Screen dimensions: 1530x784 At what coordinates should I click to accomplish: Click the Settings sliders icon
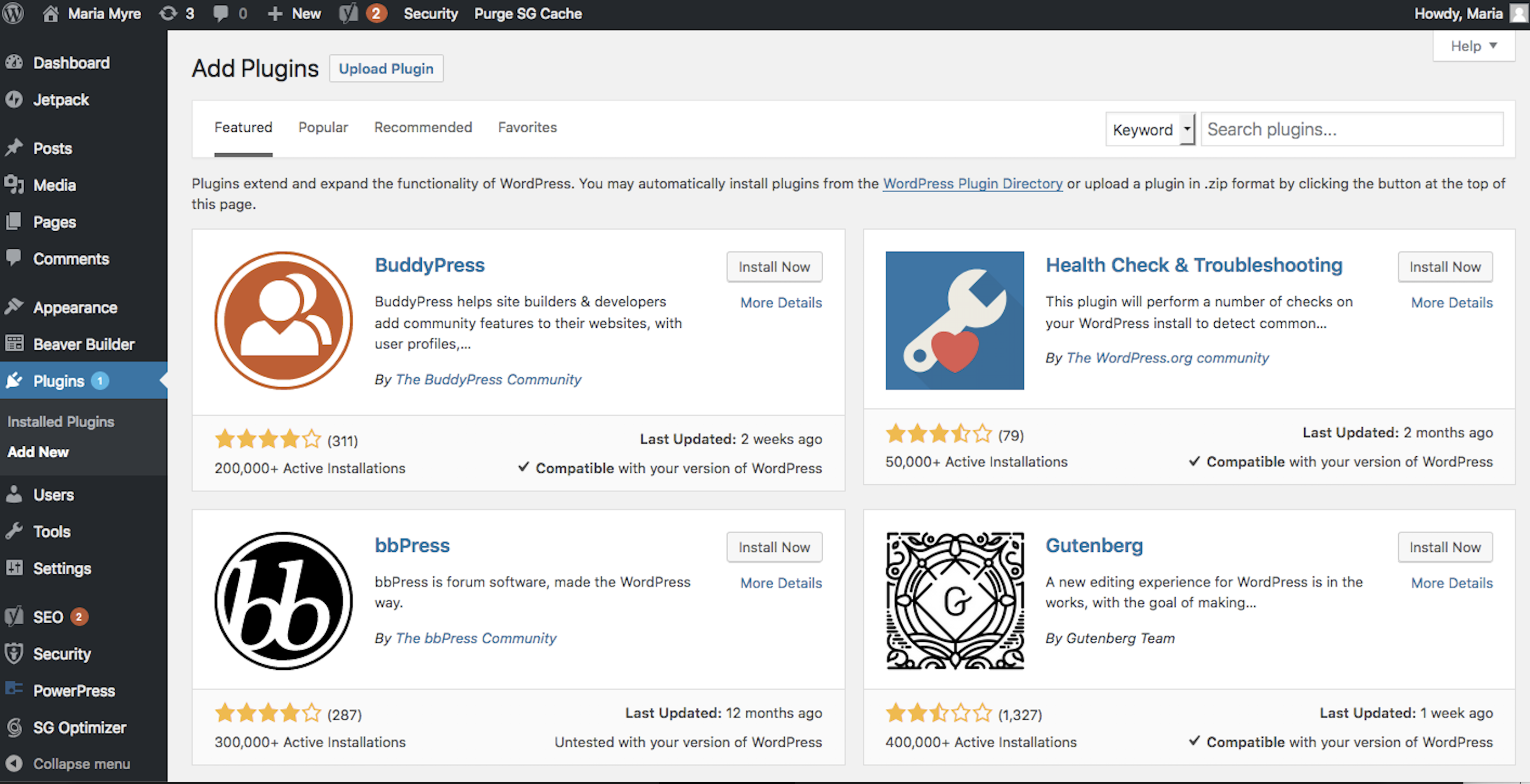14,568
